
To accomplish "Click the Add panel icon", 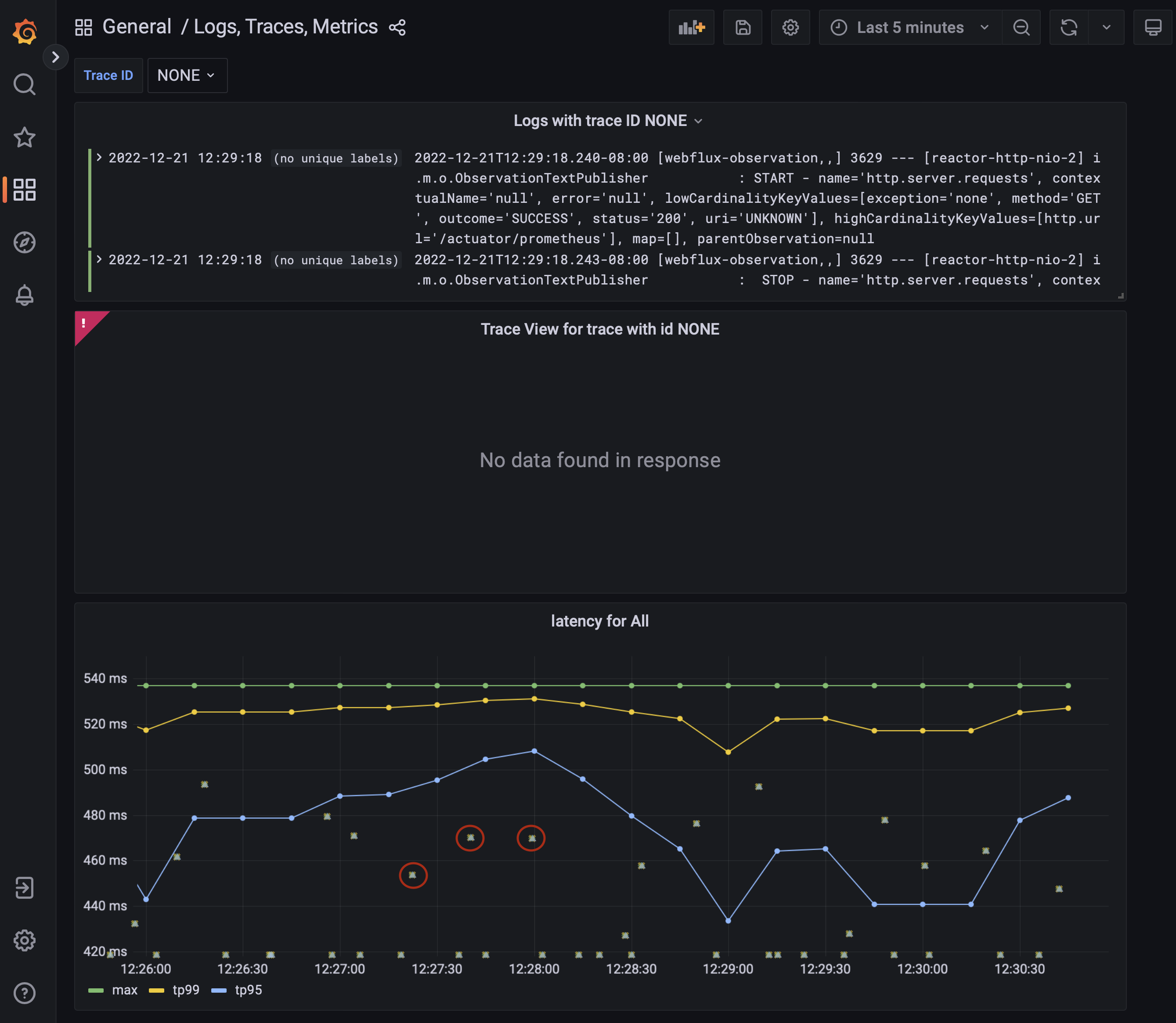I will (691, 27).
